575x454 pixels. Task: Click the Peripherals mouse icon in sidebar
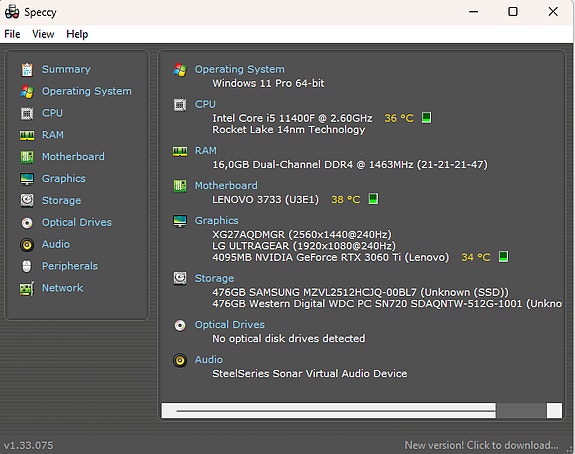27,266
